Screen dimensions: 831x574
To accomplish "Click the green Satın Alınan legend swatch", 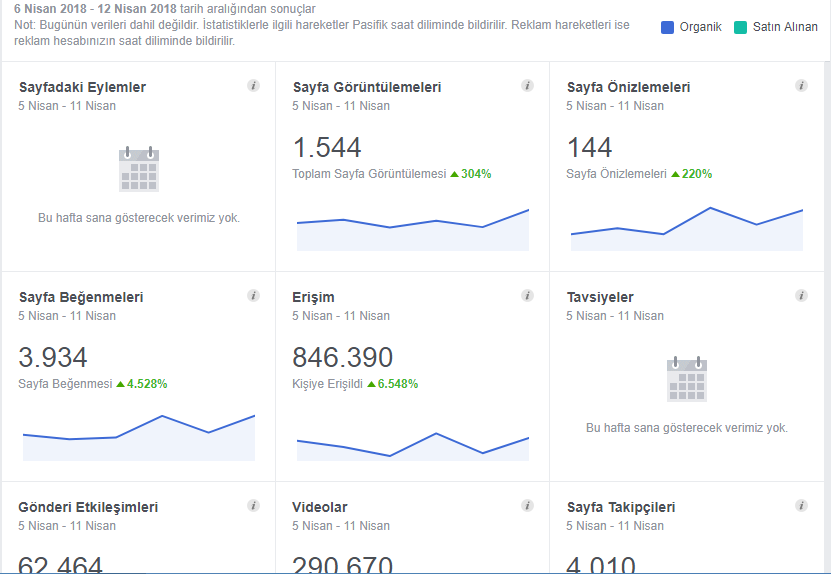I will (740, 27).
